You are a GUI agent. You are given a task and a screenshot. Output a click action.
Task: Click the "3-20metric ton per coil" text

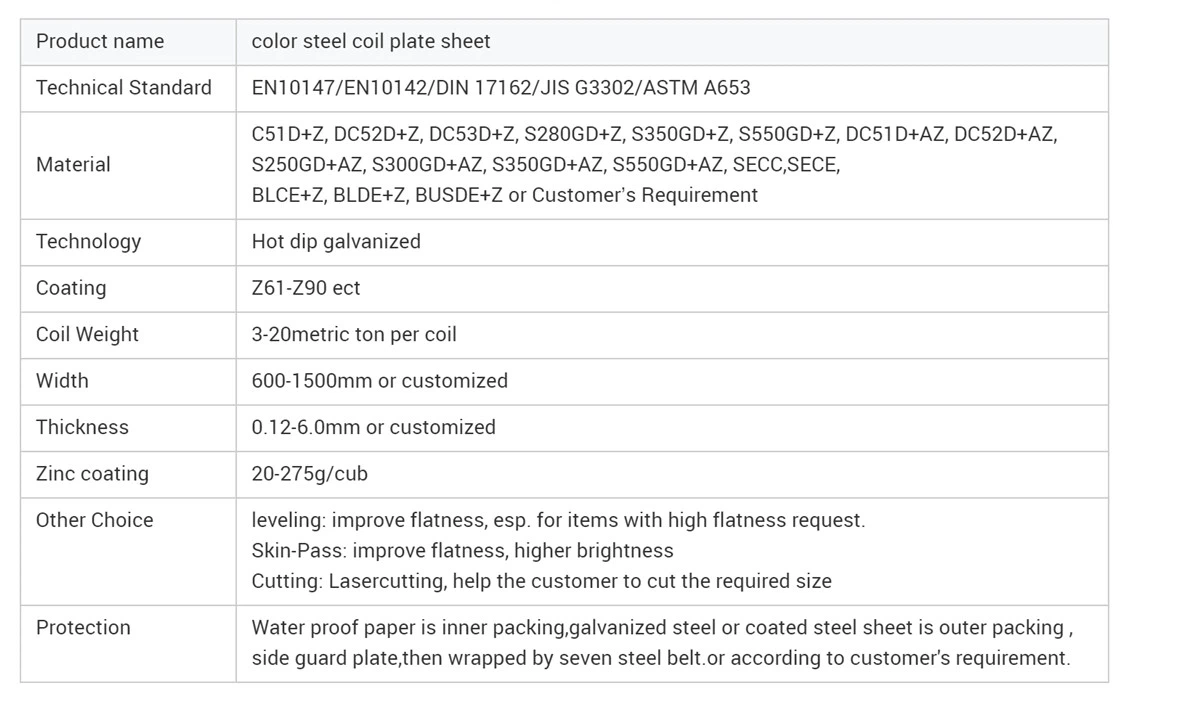click(354, 335)
